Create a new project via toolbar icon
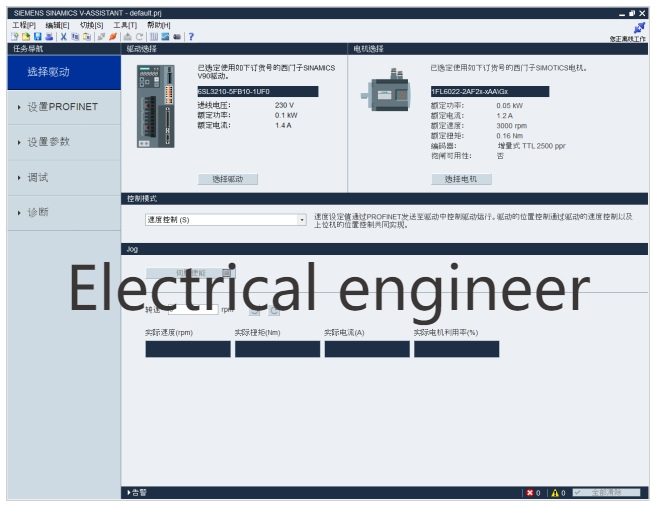This screenshot has height=506, width=656. point(15,37)
